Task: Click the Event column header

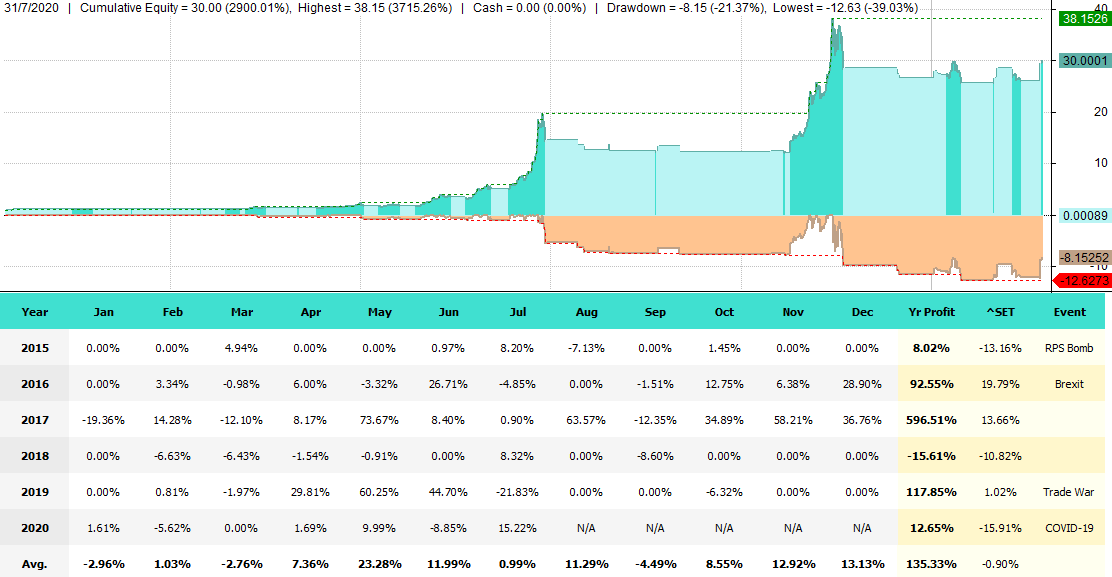Action: click(1069, 312)
